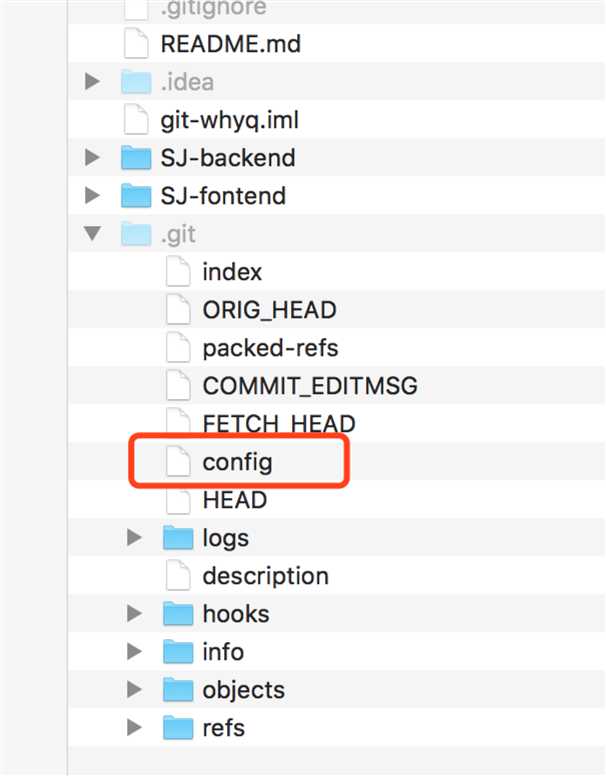The width and height of the screenshot is (606, 776).
Task: Select the COMMIT_EDITMSG file
Action: 309,386
